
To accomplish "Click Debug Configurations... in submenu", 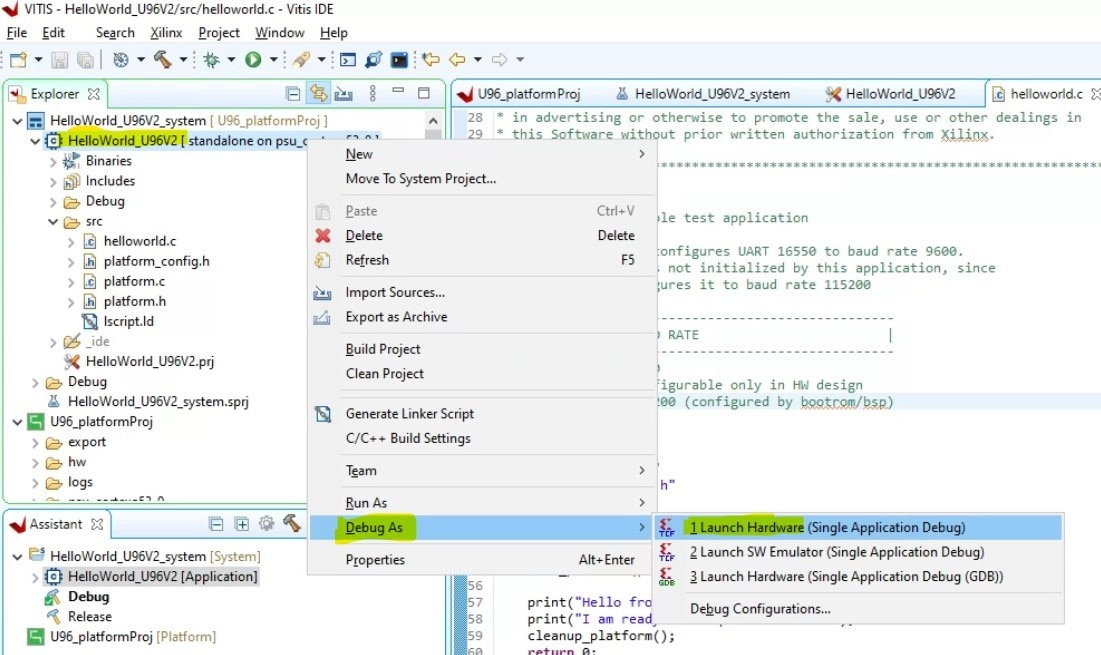I will (x=760, y=609).
